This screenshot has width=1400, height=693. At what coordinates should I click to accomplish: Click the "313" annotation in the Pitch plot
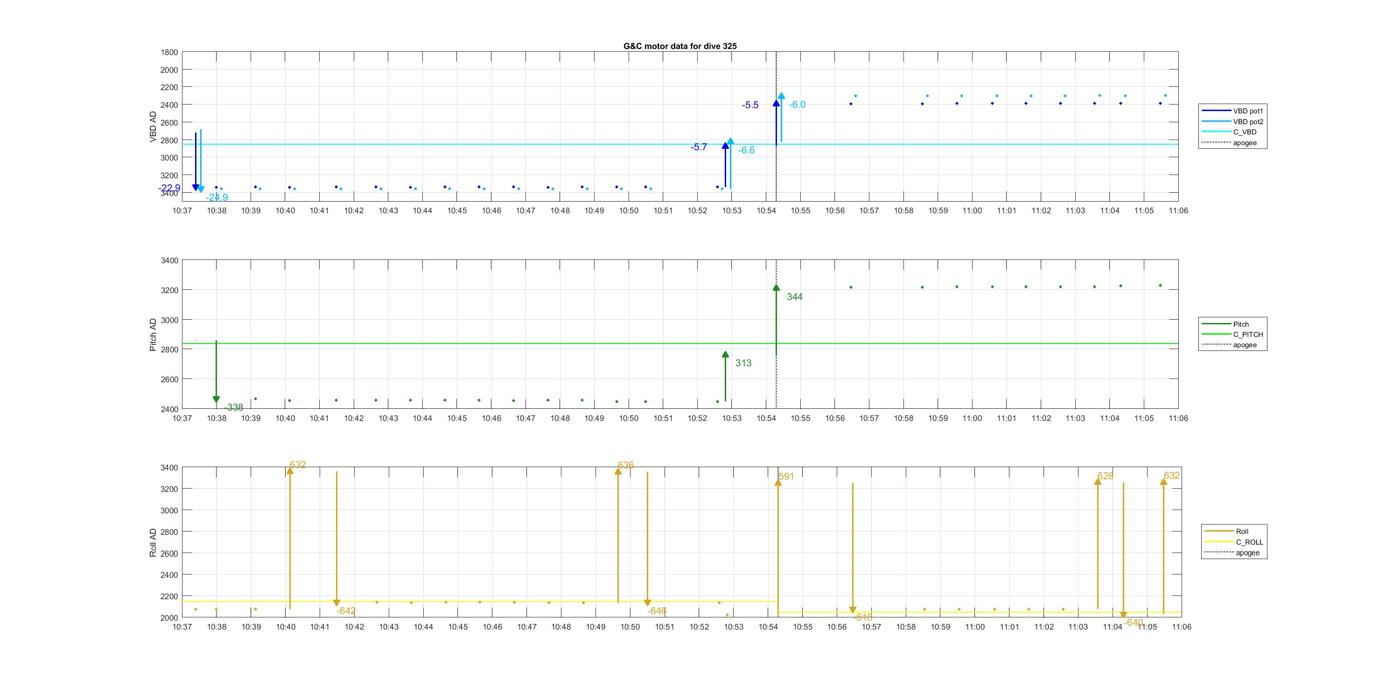tap(743, 363)
